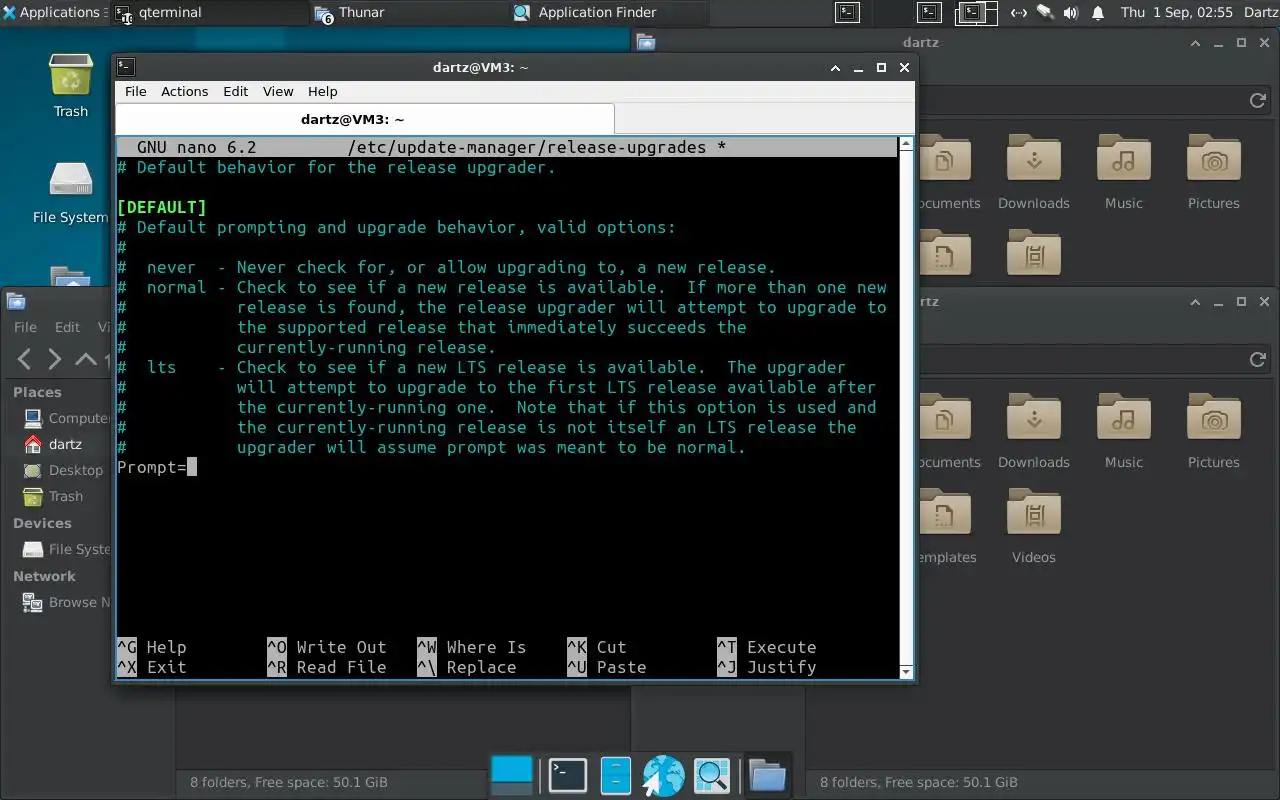This screenshot has height=800, width=1280.
Task: Select Computer in Thunar Places sidebar
Action: tap(65, 418)
